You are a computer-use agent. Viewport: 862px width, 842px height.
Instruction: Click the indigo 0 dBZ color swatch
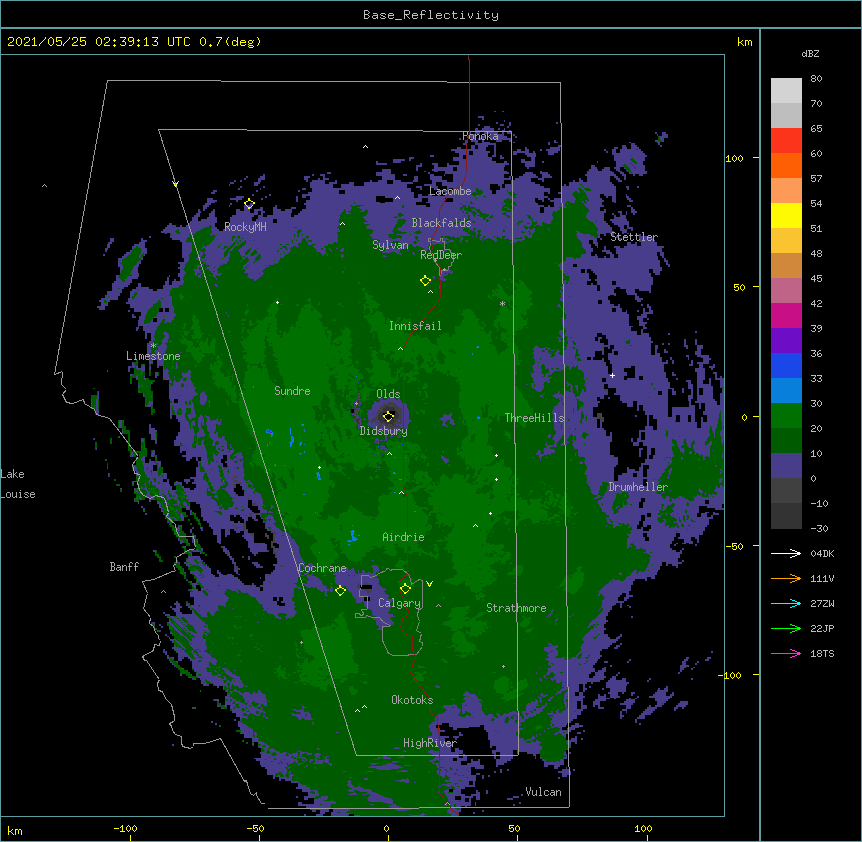(x=786, y=466)
